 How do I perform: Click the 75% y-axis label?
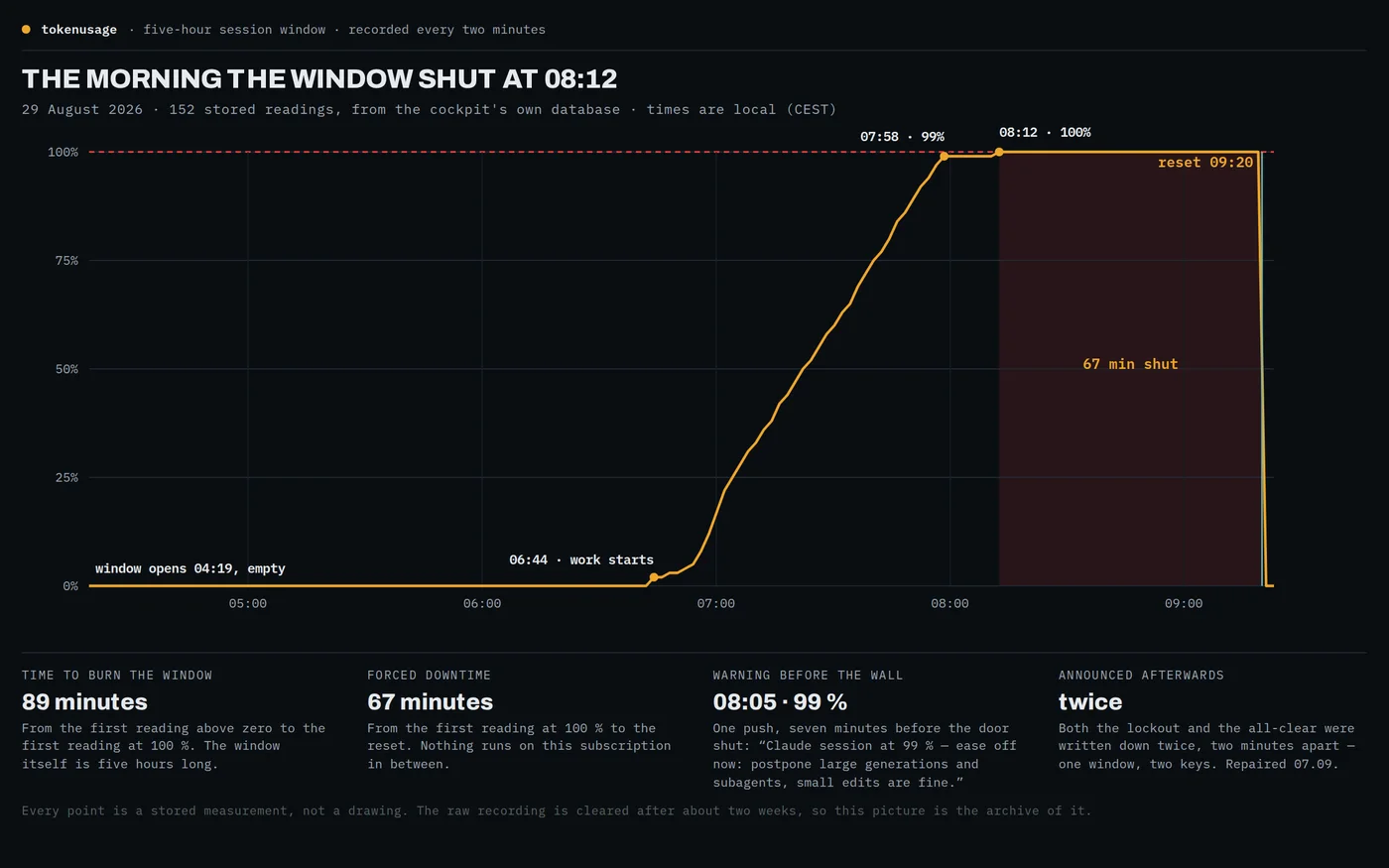click(x=66, y=260)
